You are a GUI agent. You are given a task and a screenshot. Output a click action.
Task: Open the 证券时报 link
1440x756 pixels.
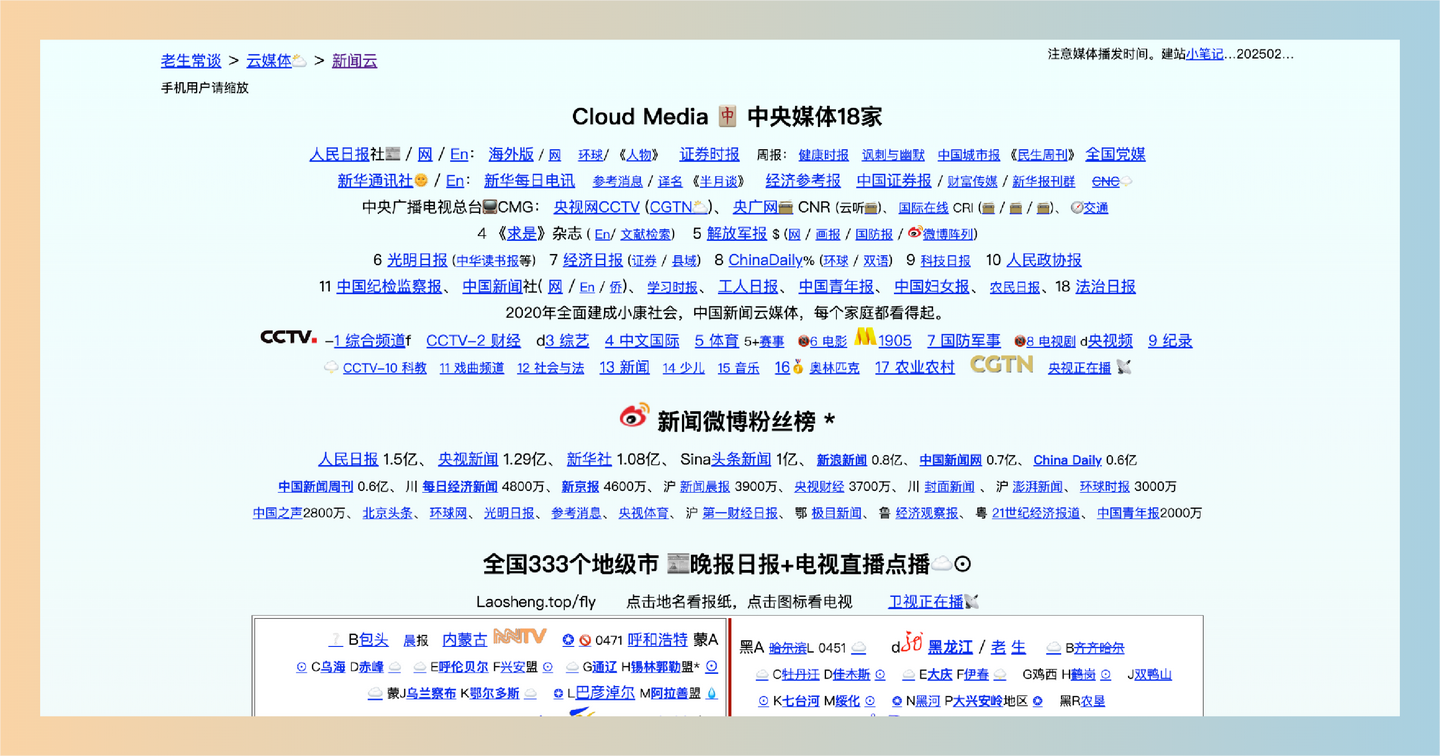tap(710, 155)
